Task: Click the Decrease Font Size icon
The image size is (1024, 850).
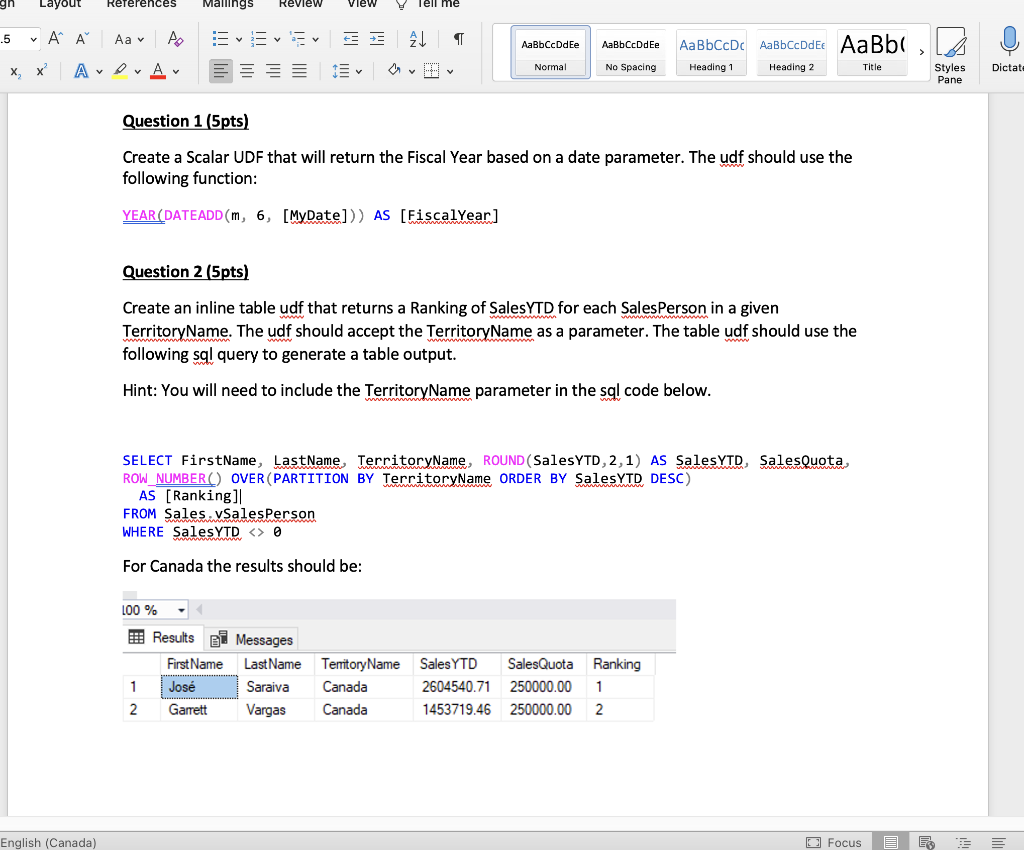Action: coord(82,39)
